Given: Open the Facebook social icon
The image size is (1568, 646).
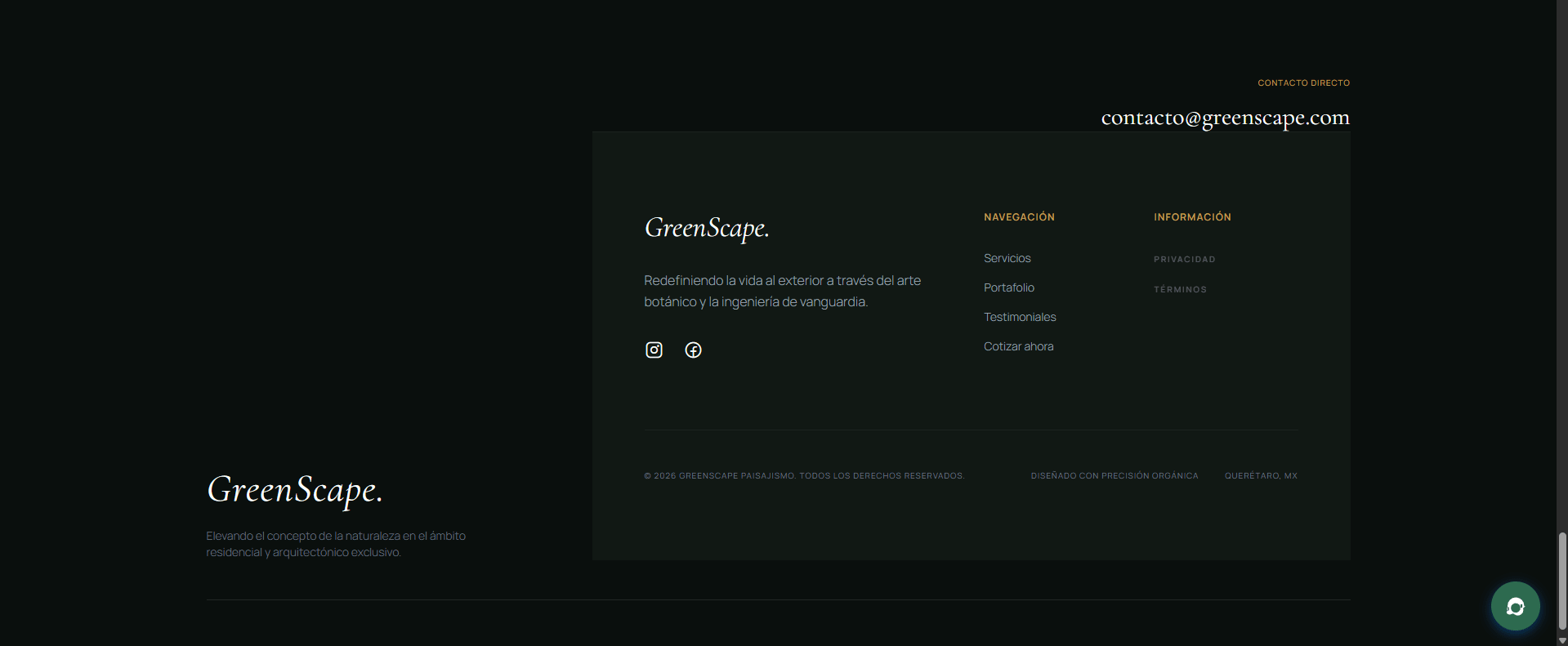Looking at the screenshot, I should [693, 350].
